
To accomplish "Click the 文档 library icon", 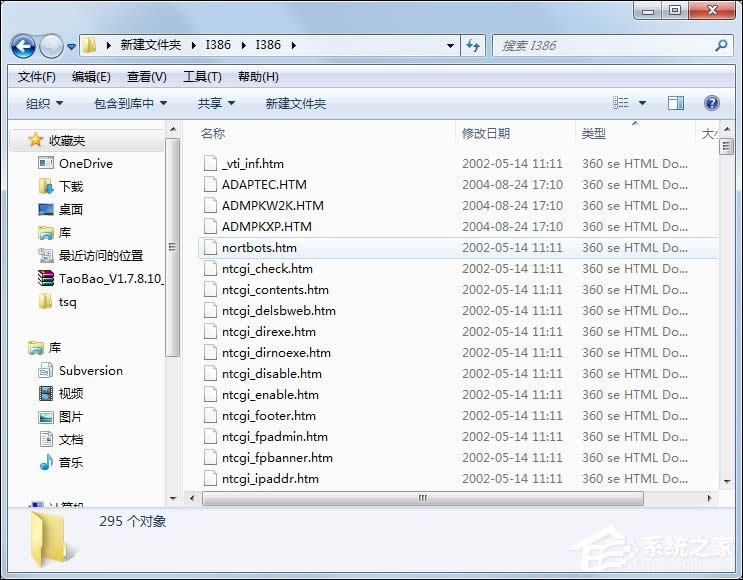I will click(x=46, y=439).
